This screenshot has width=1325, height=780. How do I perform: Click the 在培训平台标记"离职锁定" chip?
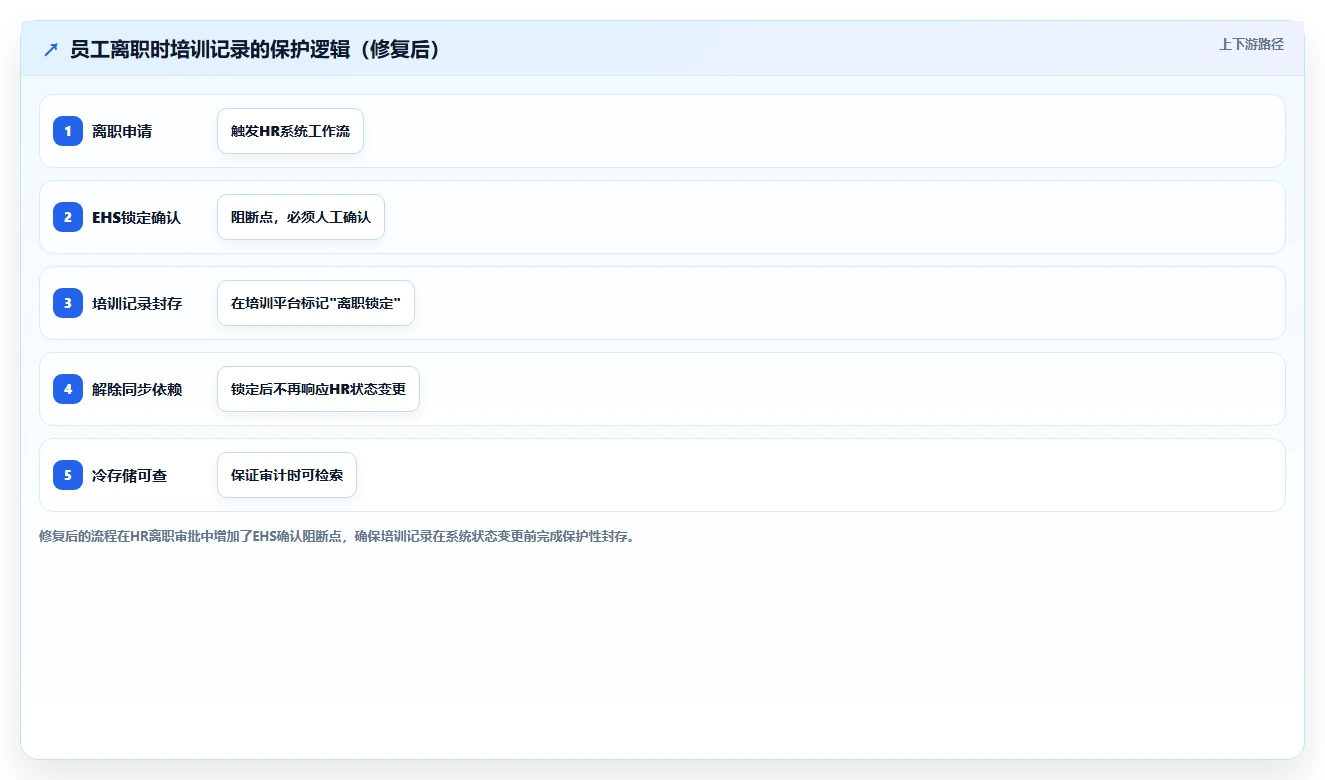[316, 303]
